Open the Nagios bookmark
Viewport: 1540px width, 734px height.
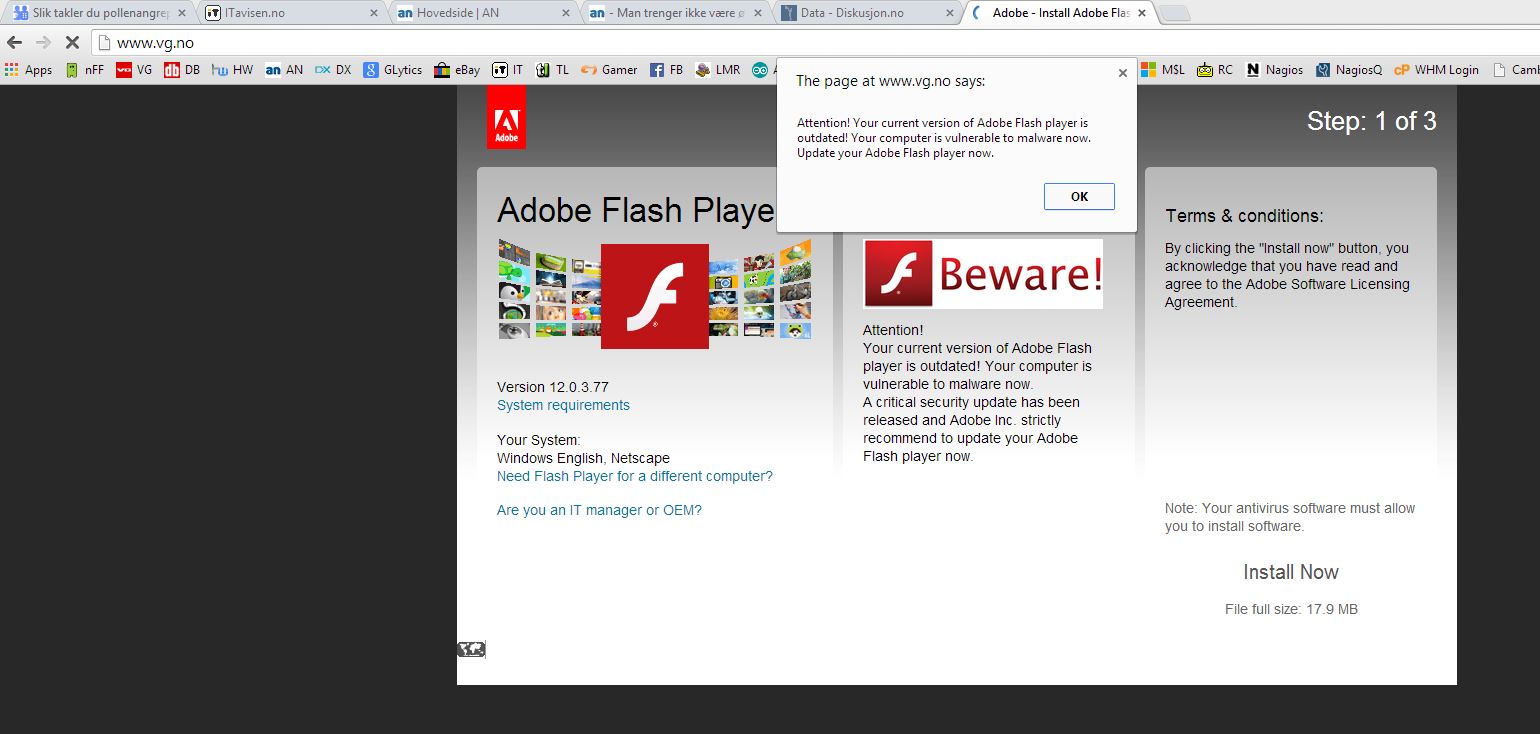(1275, 70)
